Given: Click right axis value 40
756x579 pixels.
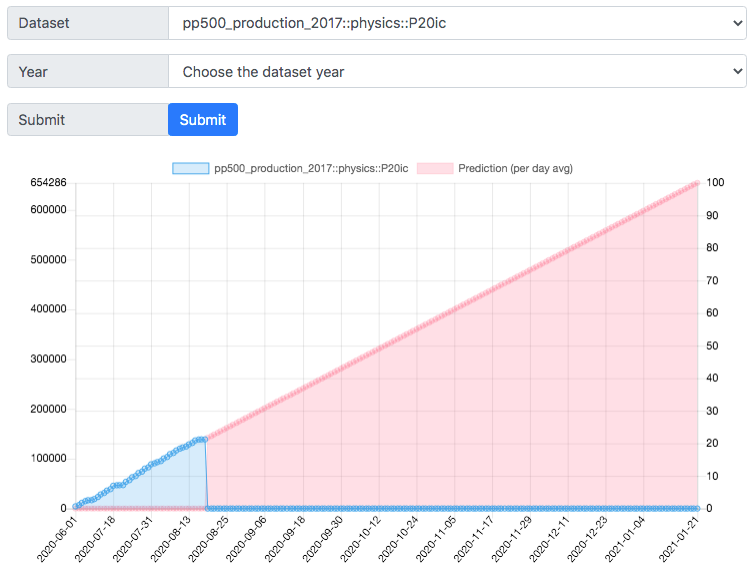Looking at the screenshot, I should [712, 377].
